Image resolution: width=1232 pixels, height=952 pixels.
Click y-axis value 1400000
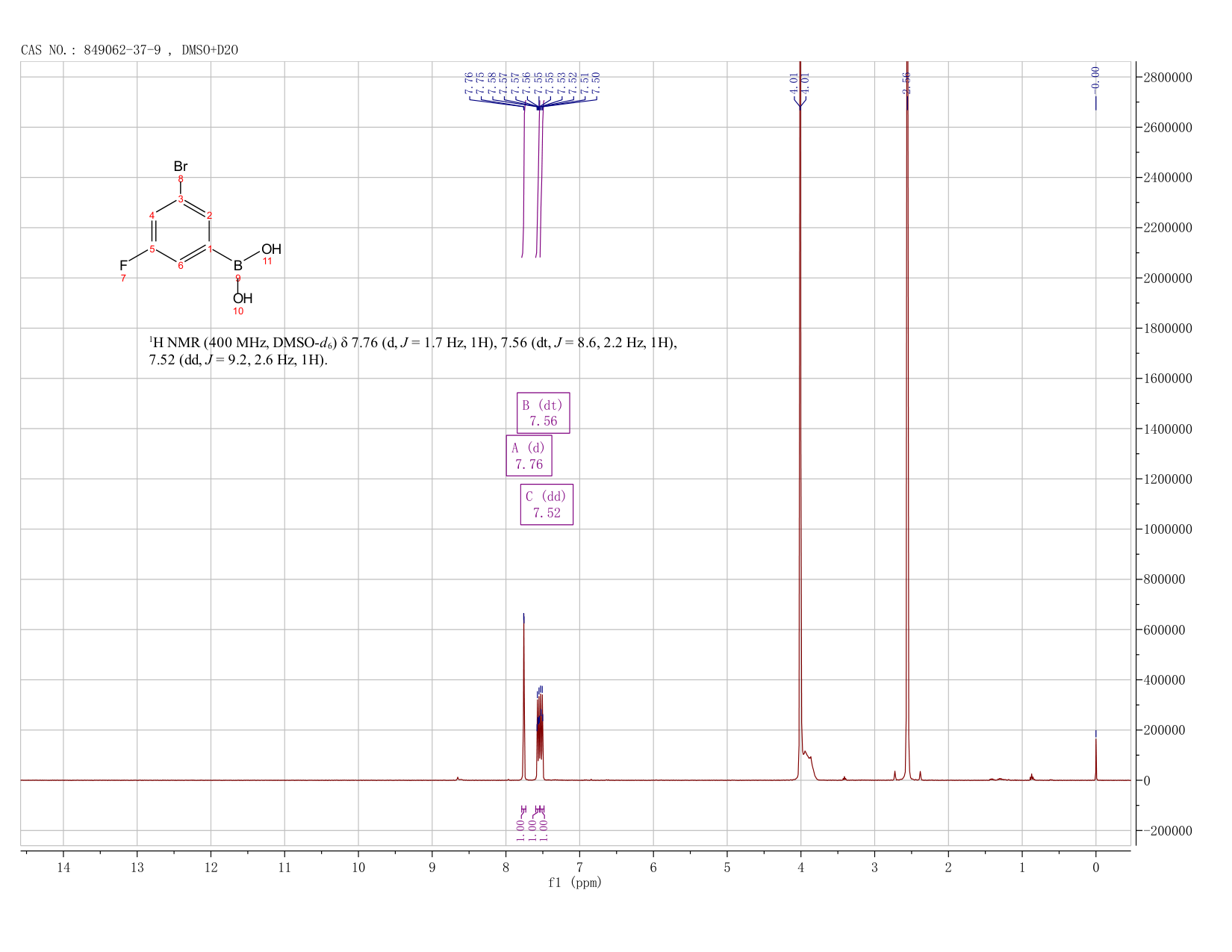(1166, 429)
